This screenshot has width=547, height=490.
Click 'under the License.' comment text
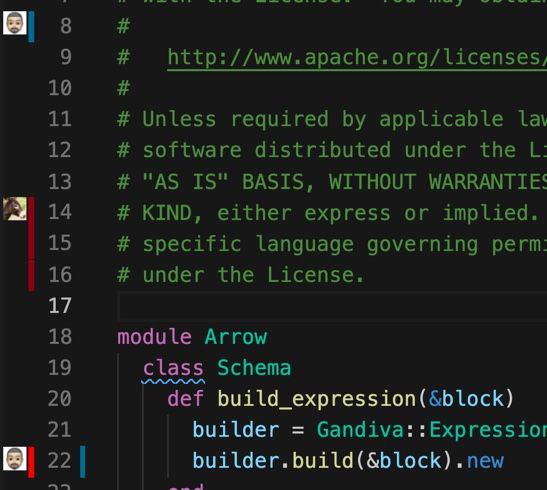(x=254, y=275)
